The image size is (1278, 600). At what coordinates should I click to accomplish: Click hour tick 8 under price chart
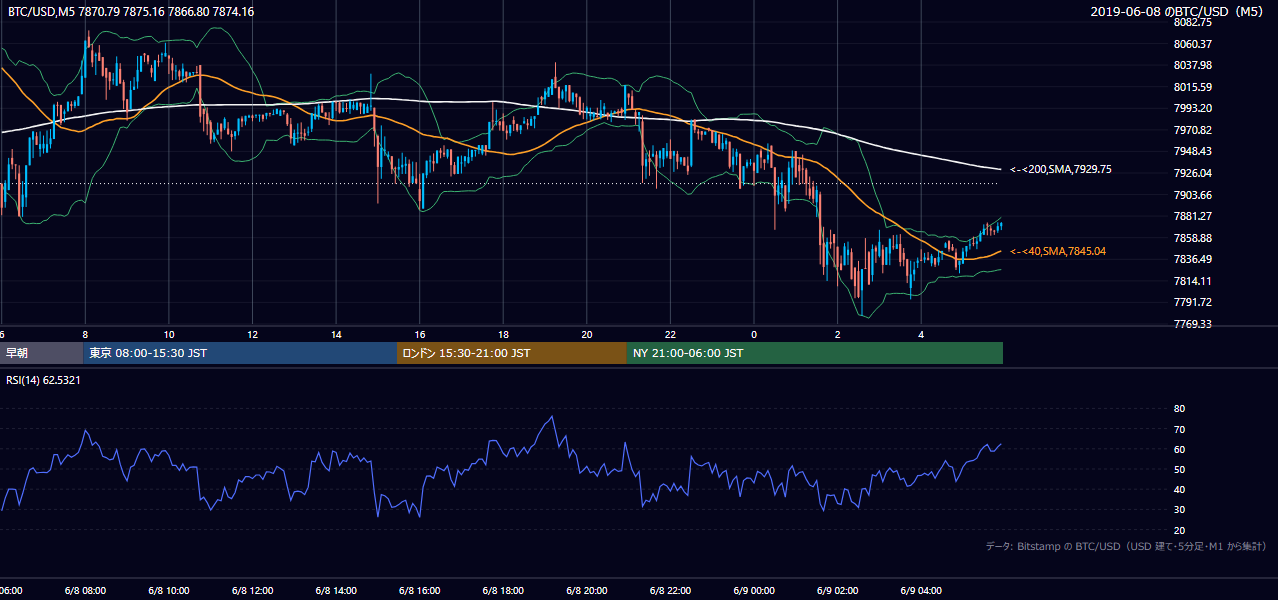pos(85,335)
